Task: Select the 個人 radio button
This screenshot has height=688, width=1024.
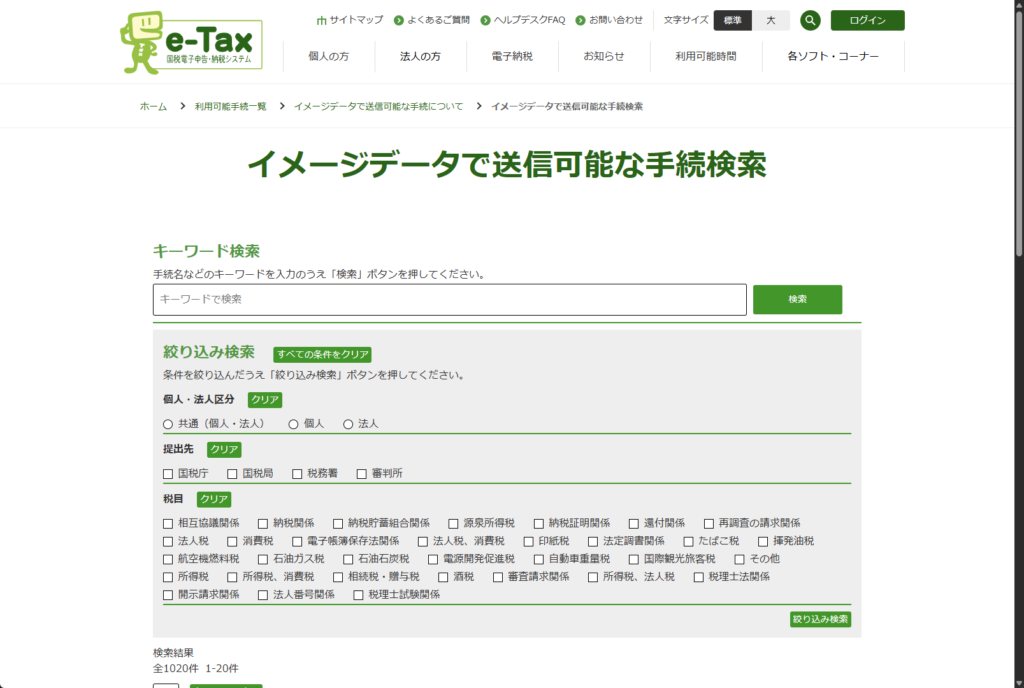Action: click(x=294, y=424)
